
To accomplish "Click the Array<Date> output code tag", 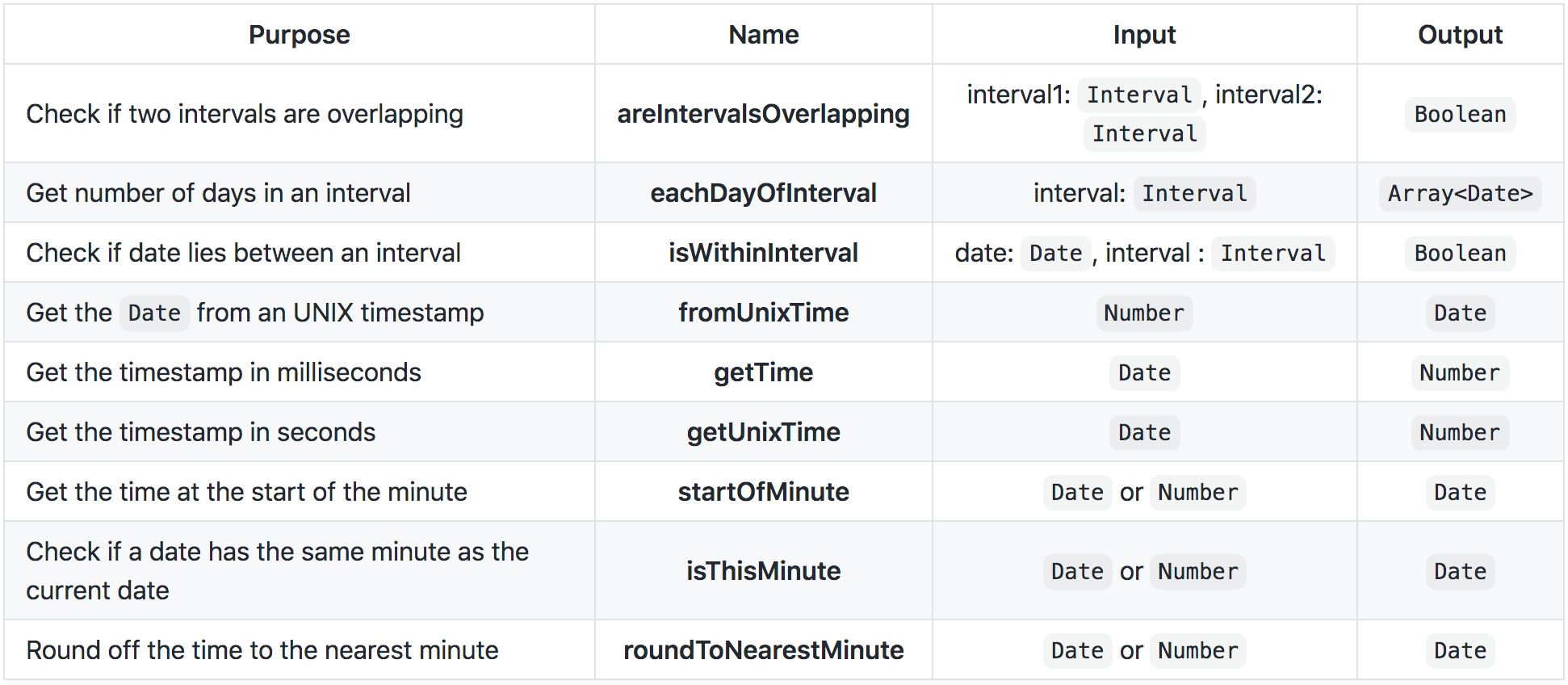I will pyautogui.click(x=1460, y=194).
